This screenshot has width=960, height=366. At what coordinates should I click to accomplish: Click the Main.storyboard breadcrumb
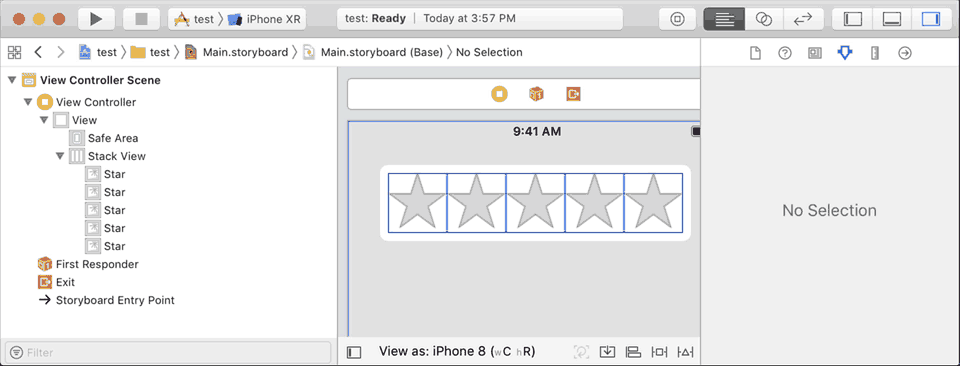tap(236, 52)
